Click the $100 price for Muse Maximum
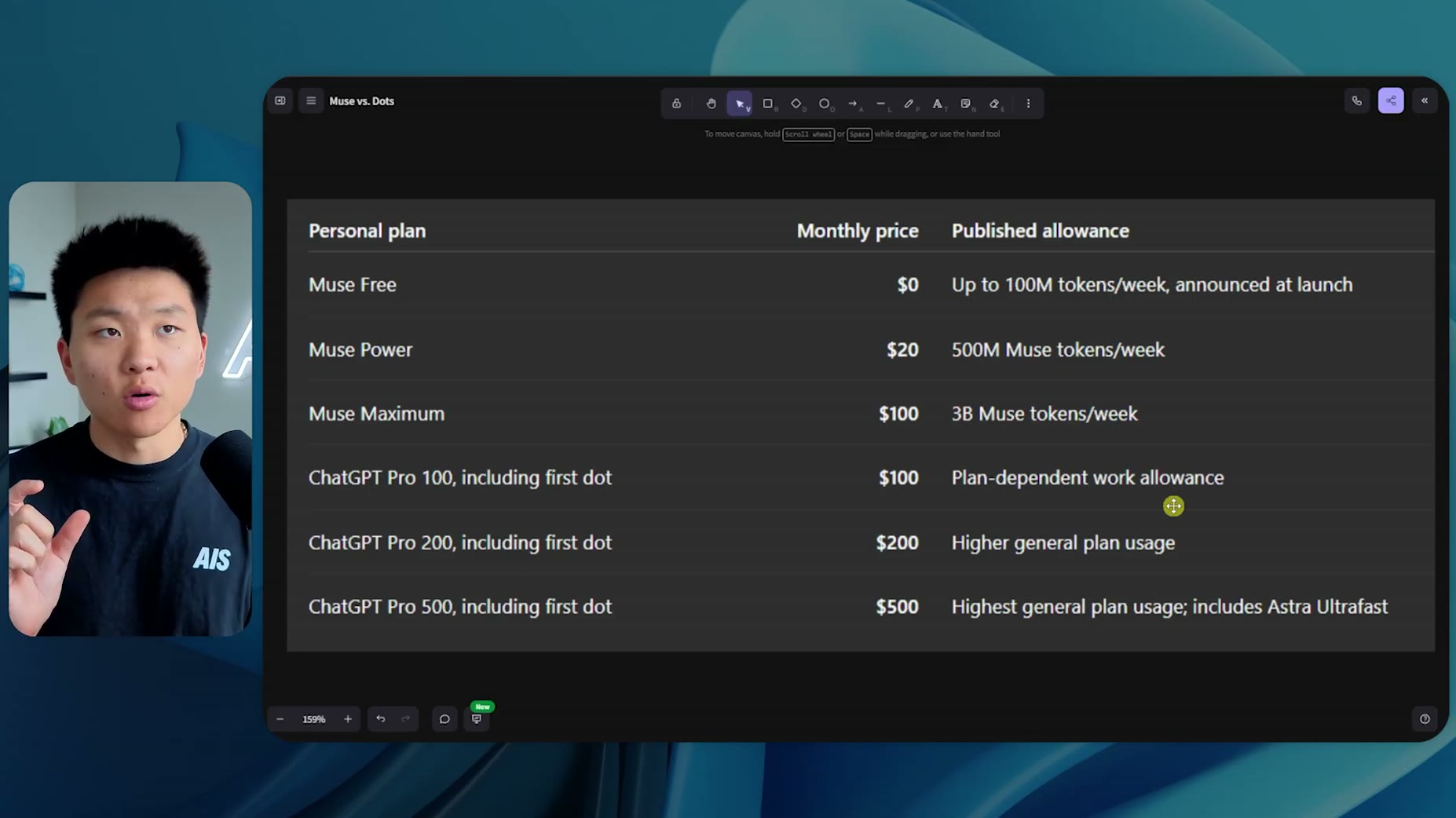 pyautogui.click(x=898, y=414)
